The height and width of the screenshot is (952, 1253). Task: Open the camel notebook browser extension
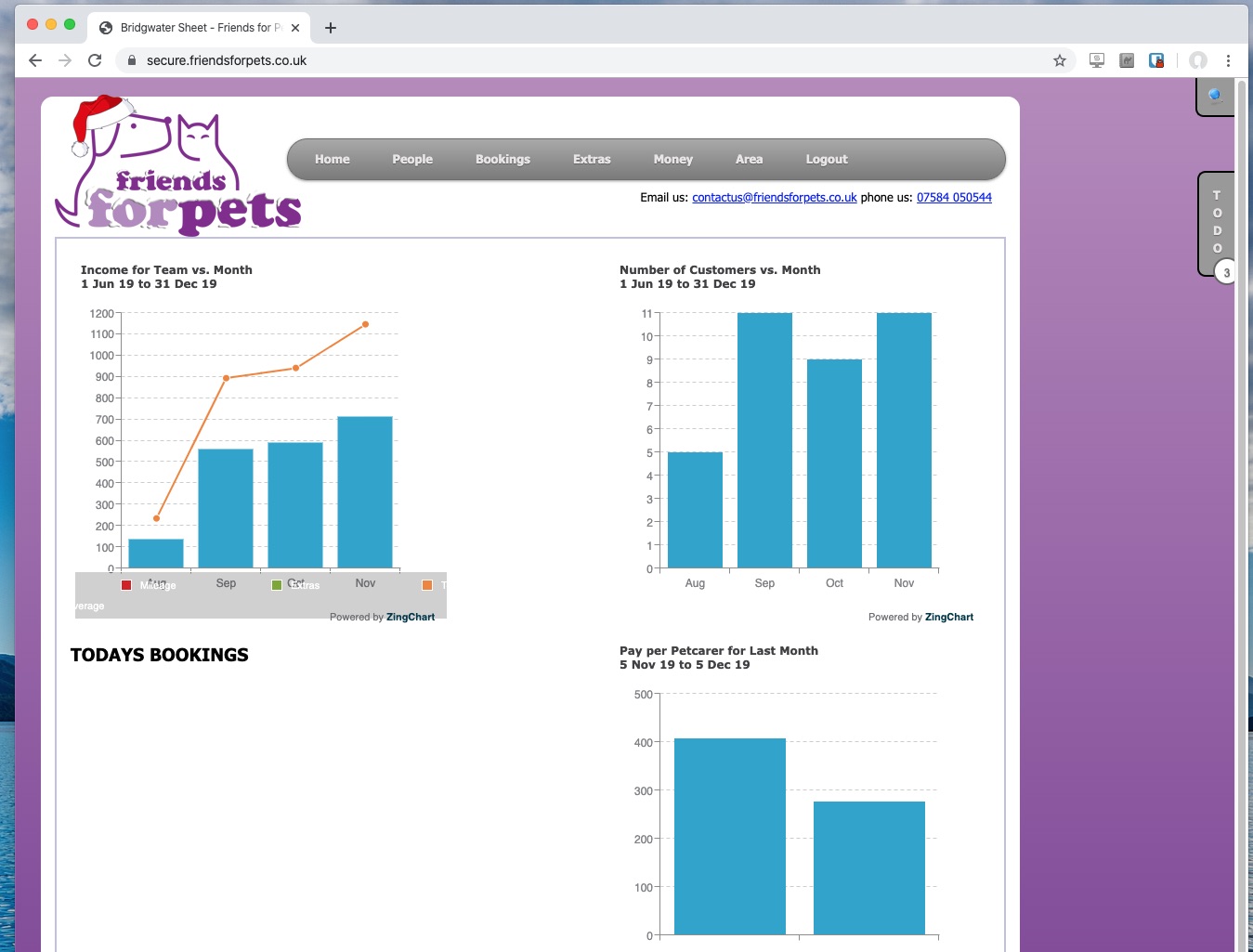point(1127,60)
